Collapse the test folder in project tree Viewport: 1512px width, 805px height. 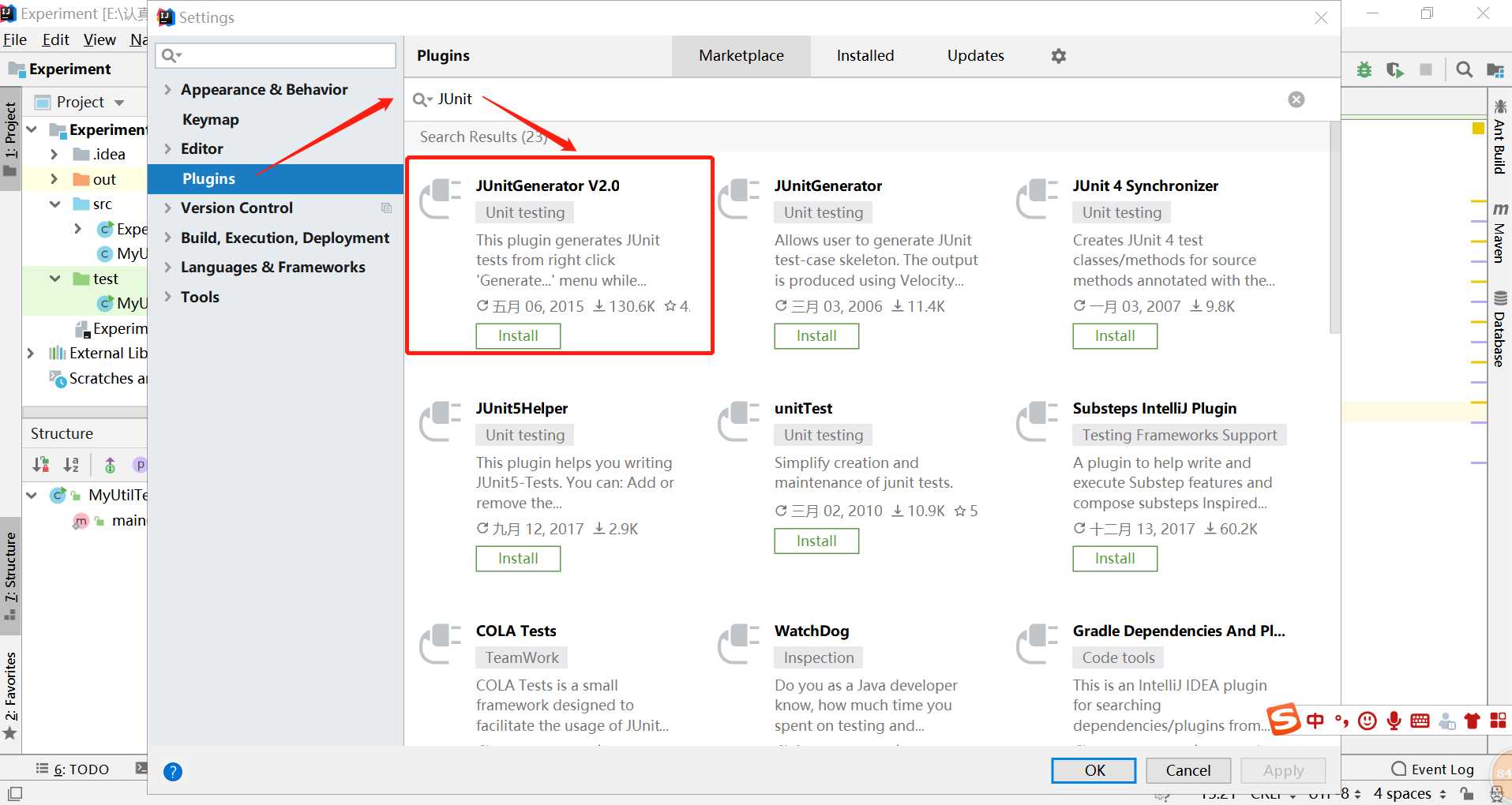point(54,279)
